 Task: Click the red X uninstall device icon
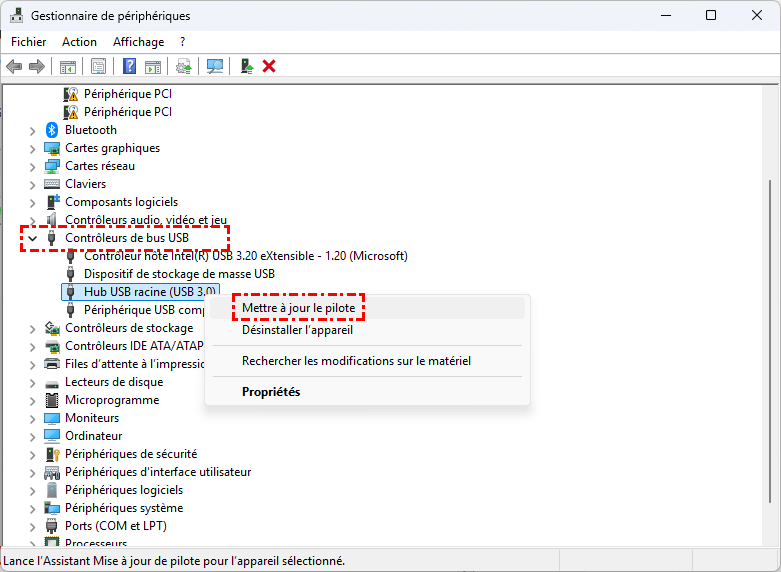coord(269,66)
